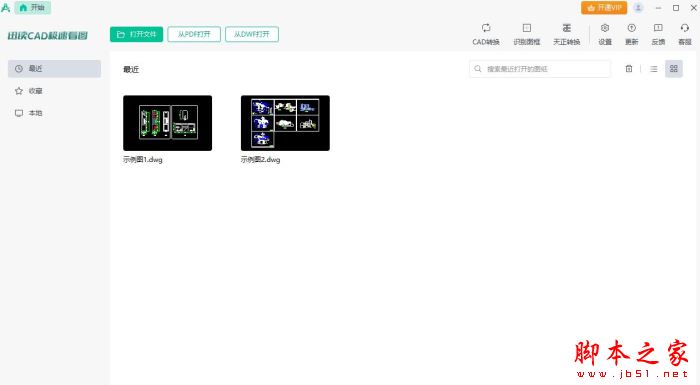Click the trash icon beside search box
Viewport: 700px width, 385px height.
629,69
